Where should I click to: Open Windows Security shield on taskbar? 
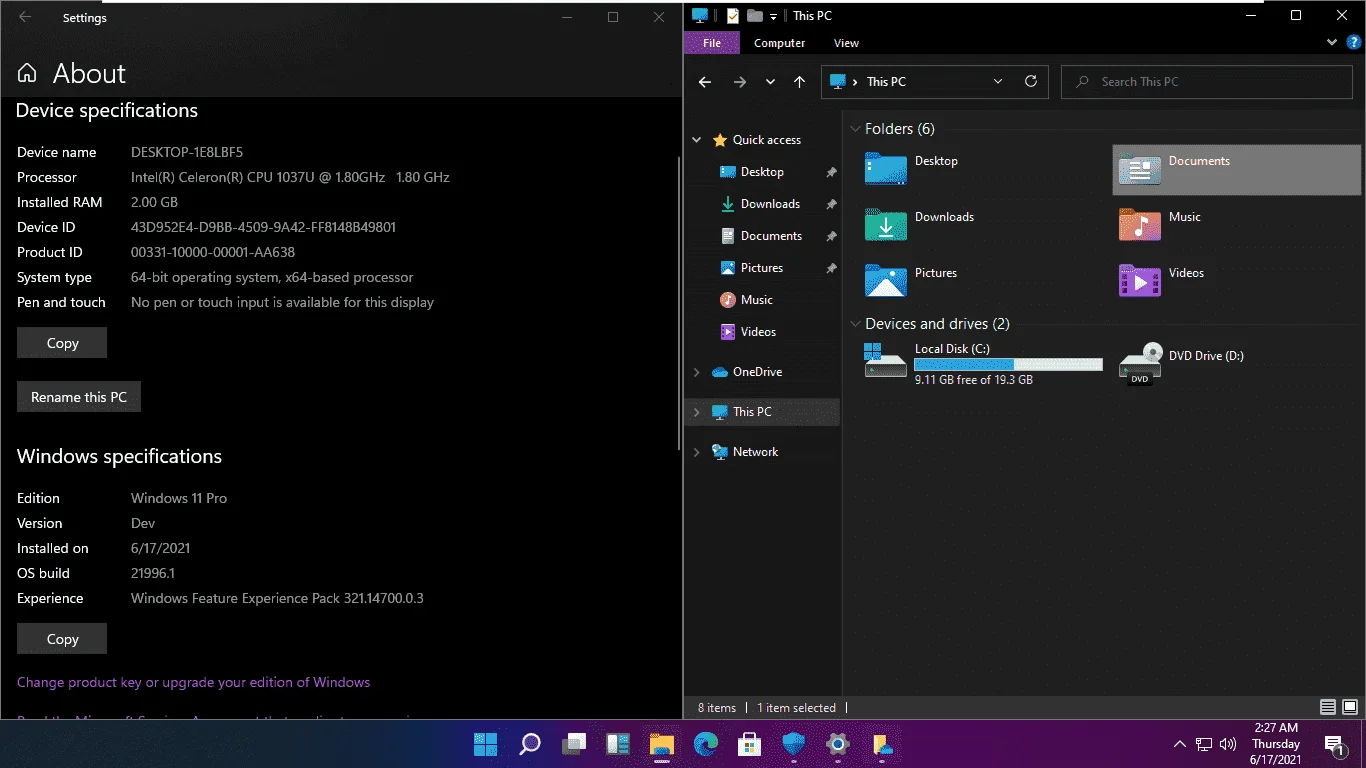[794, 744]
